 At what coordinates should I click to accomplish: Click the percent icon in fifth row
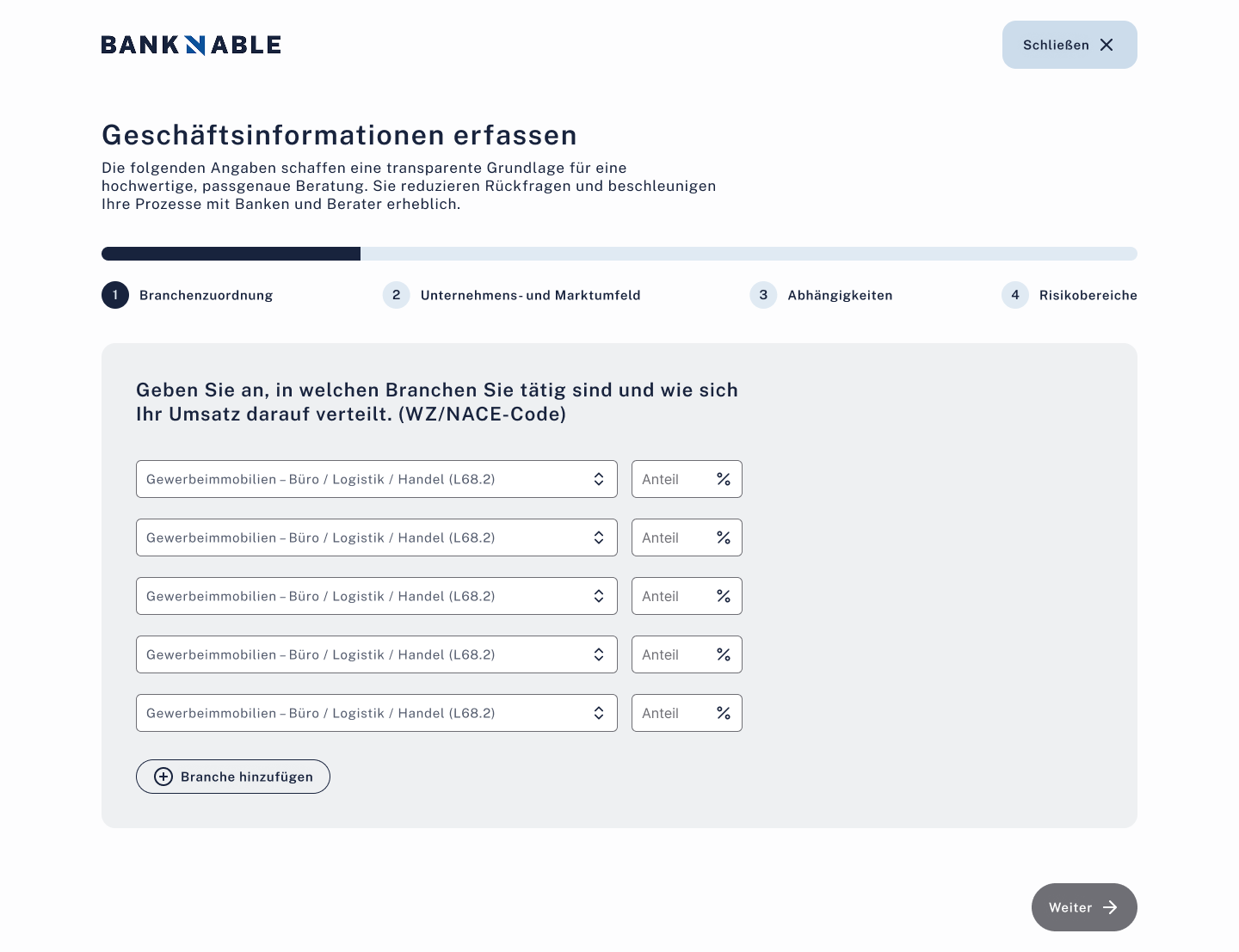click(724, 713)
